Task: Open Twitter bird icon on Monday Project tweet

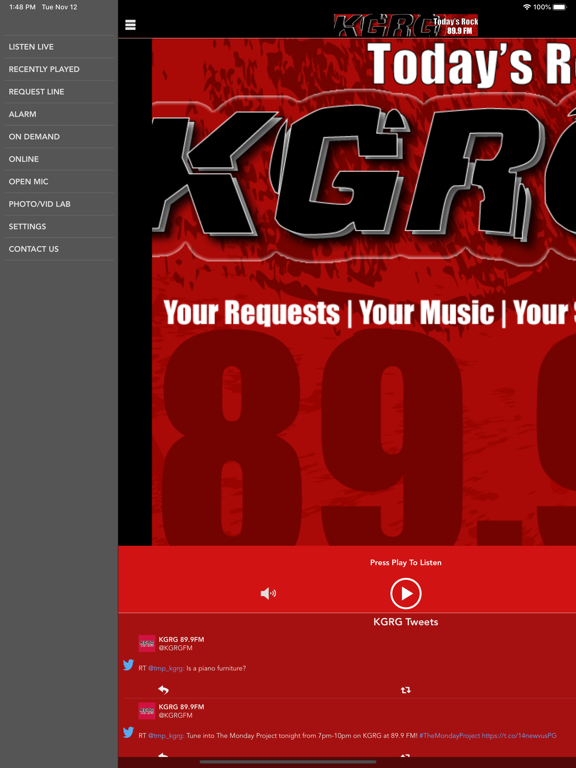Action: [128, 733]
